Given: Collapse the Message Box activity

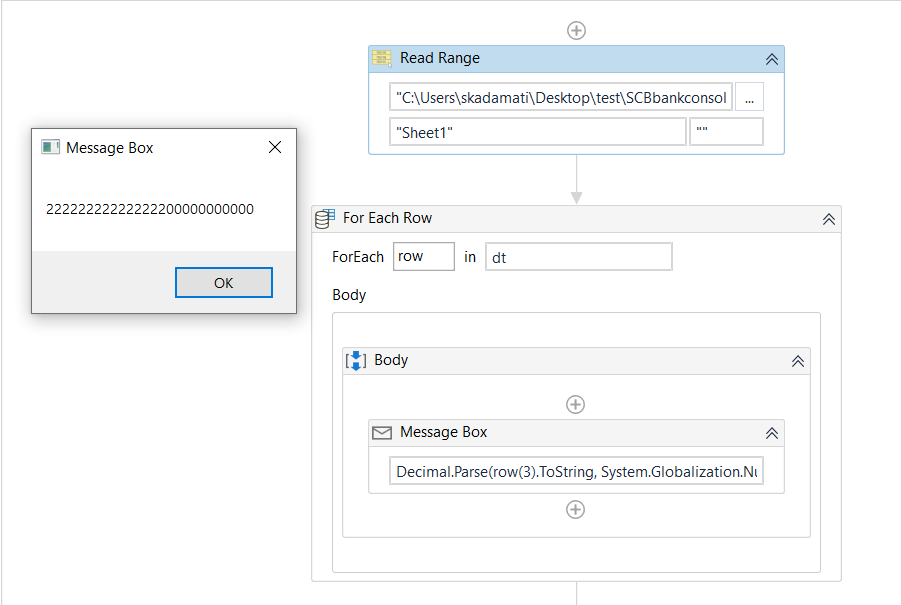Looking at the screenshot, I should pos(771,433).
